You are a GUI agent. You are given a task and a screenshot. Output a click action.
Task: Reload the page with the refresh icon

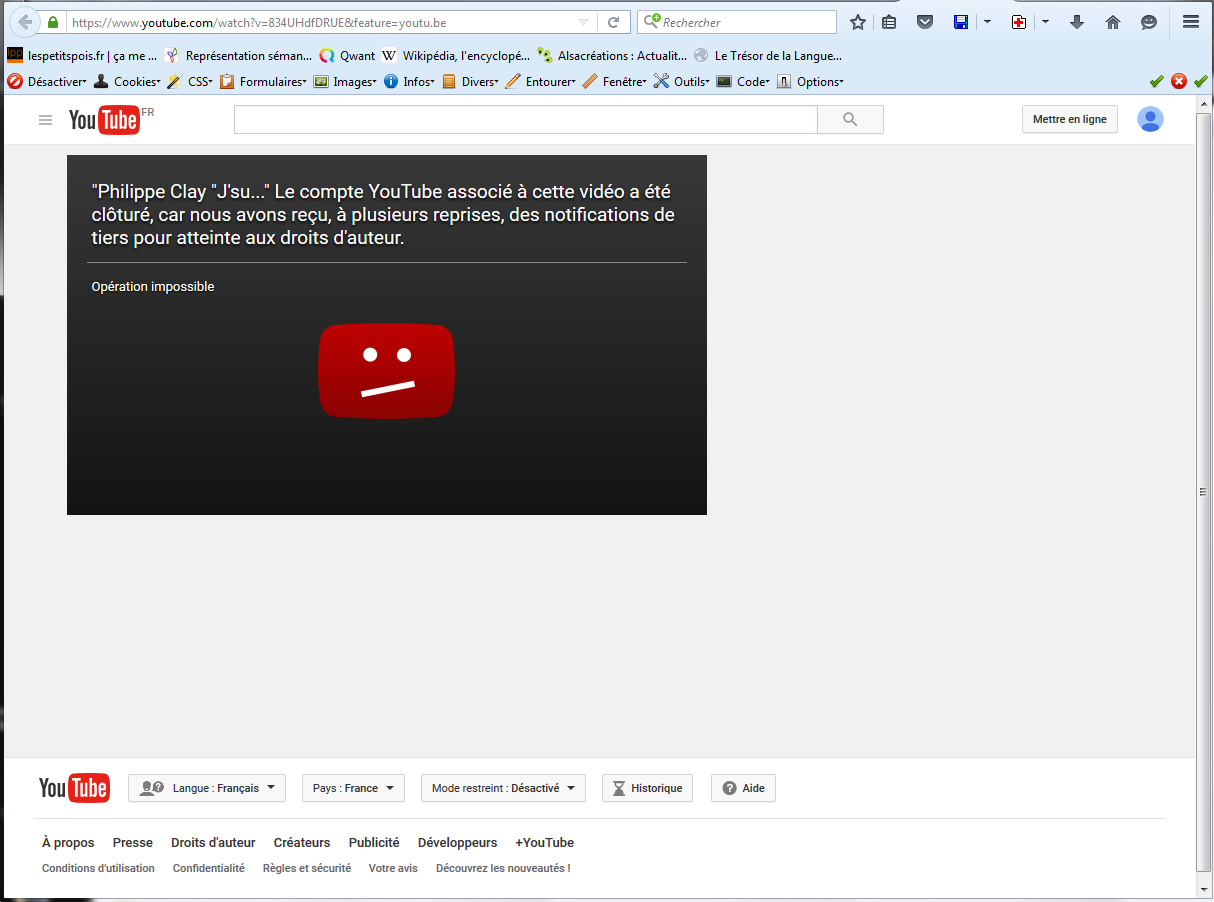(x=614, y=22)
